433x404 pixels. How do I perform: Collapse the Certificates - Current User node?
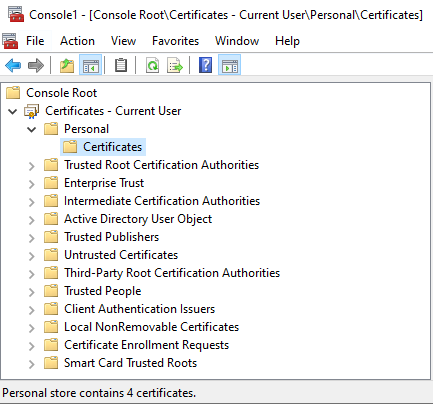[13, 111]
